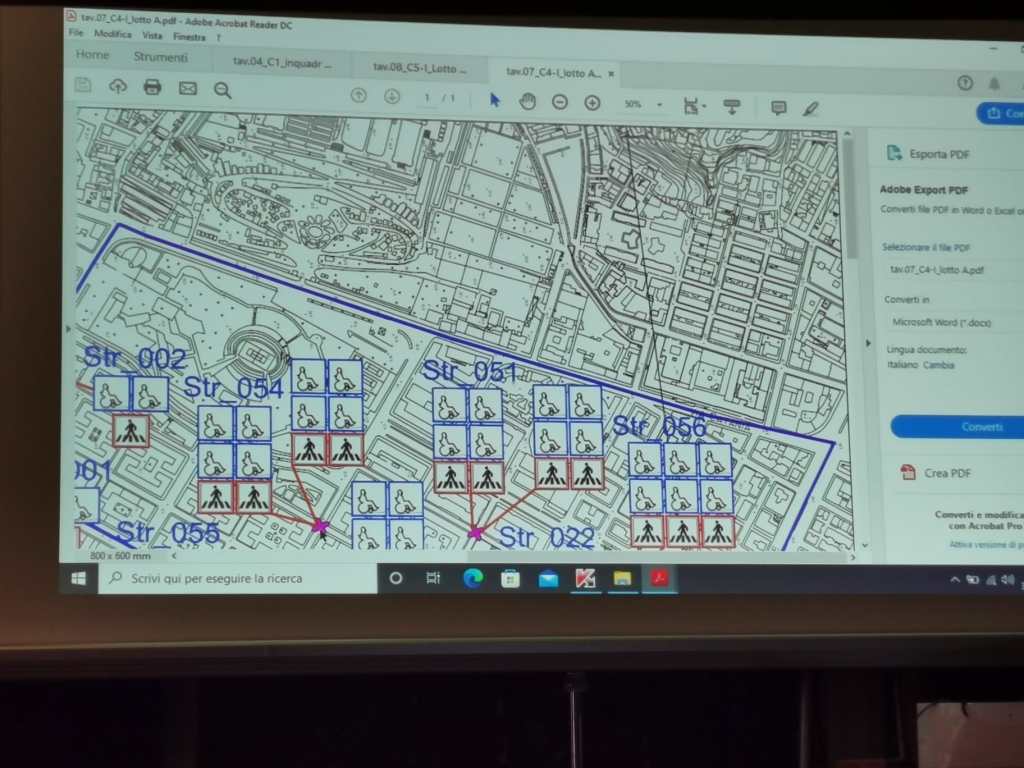
Task: Choose the arrow selection tool
Action: click(x=494, y=100)
